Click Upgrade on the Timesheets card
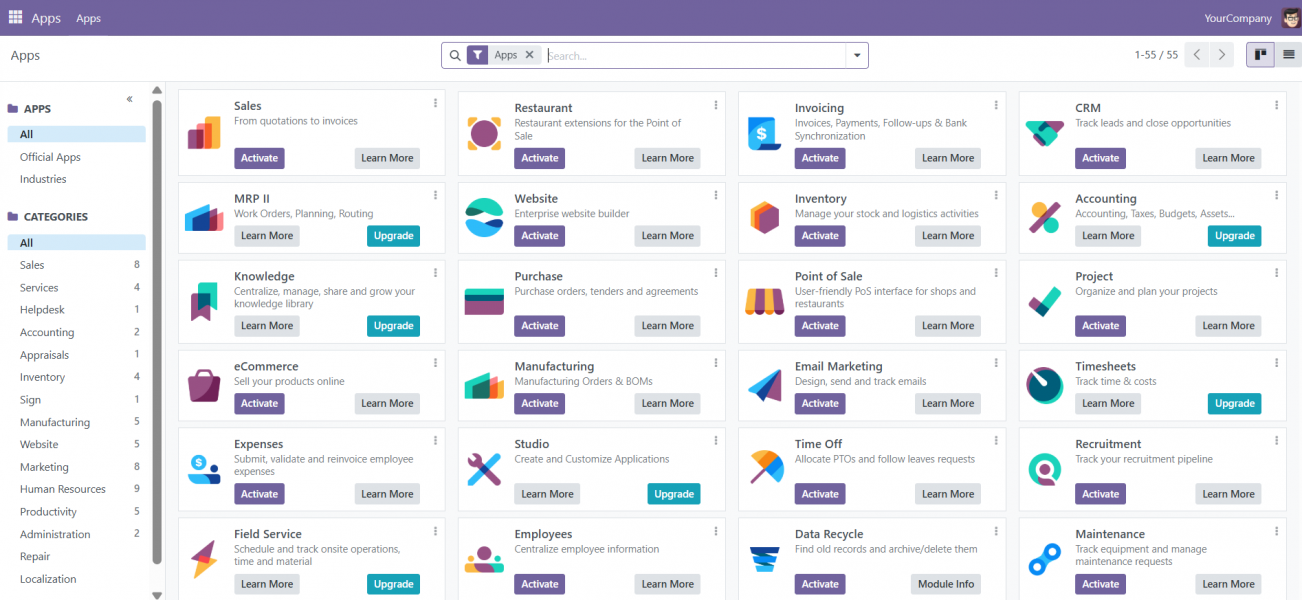 point(1233,404)
